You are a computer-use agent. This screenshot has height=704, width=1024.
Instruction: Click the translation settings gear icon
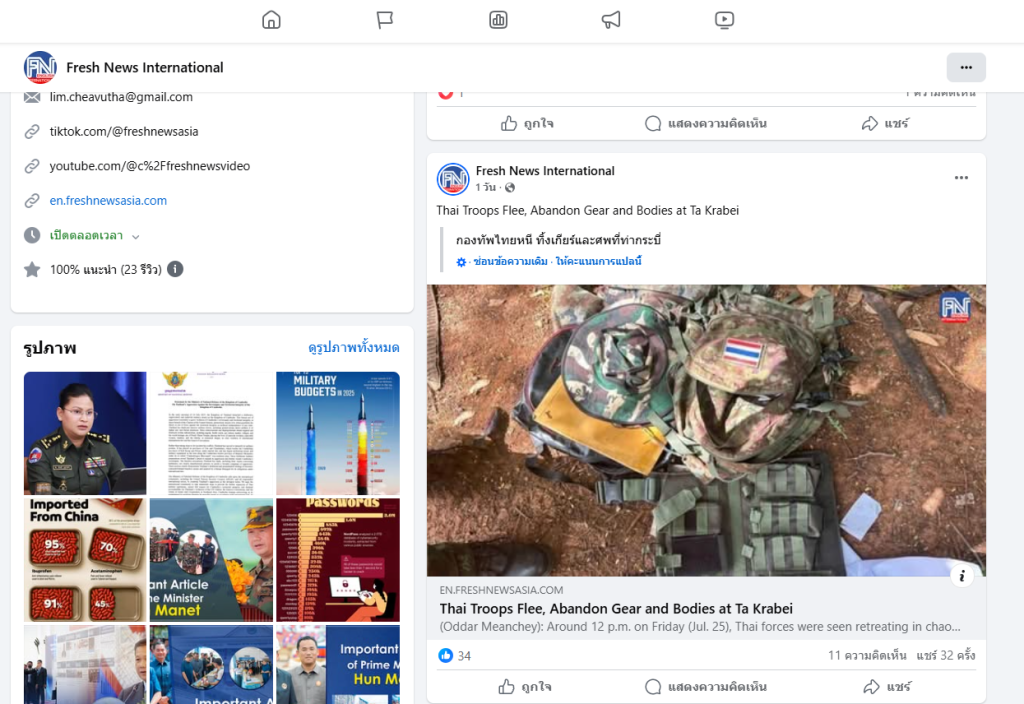click(x=461, y=262)
